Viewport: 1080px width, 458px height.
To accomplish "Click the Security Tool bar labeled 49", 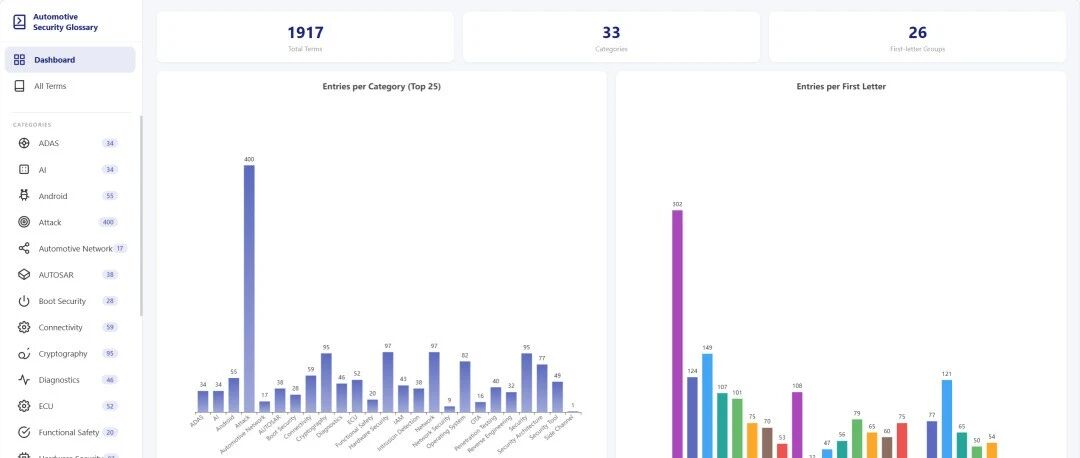I will pos(557,397).
